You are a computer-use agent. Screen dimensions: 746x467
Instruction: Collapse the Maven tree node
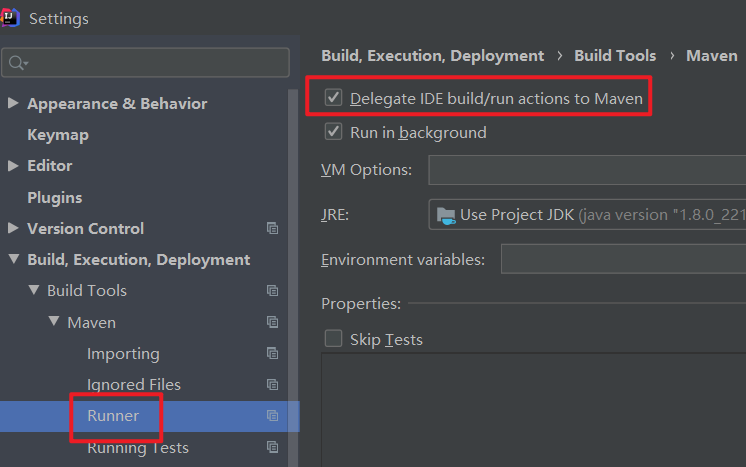click(54, 321)
